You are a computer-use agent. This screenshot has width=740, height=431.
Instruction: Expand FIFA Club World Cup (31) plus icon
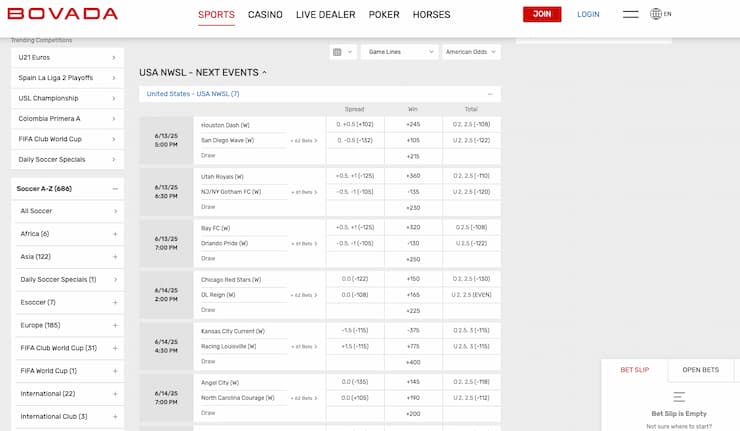click(x=115, y=348)
